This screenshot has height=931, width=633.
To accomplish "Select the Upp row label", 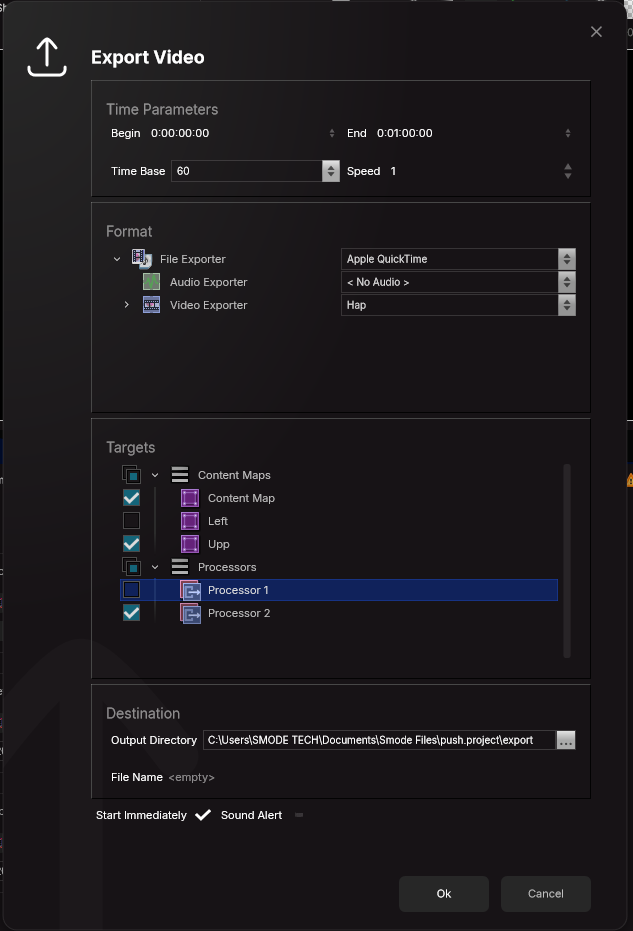I will tap(219, 544).
